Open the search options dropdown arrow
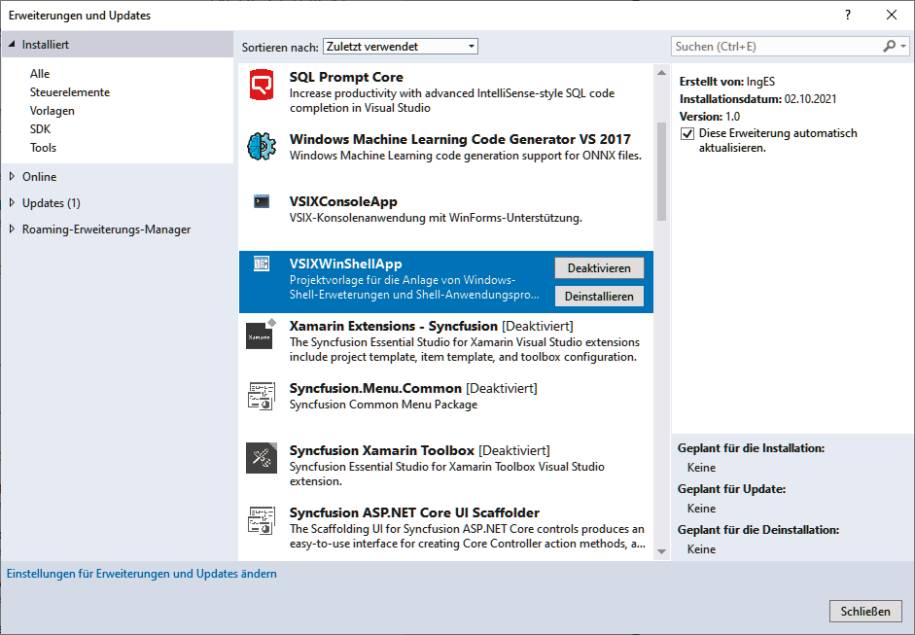915x635 pixels. [903, 46]
